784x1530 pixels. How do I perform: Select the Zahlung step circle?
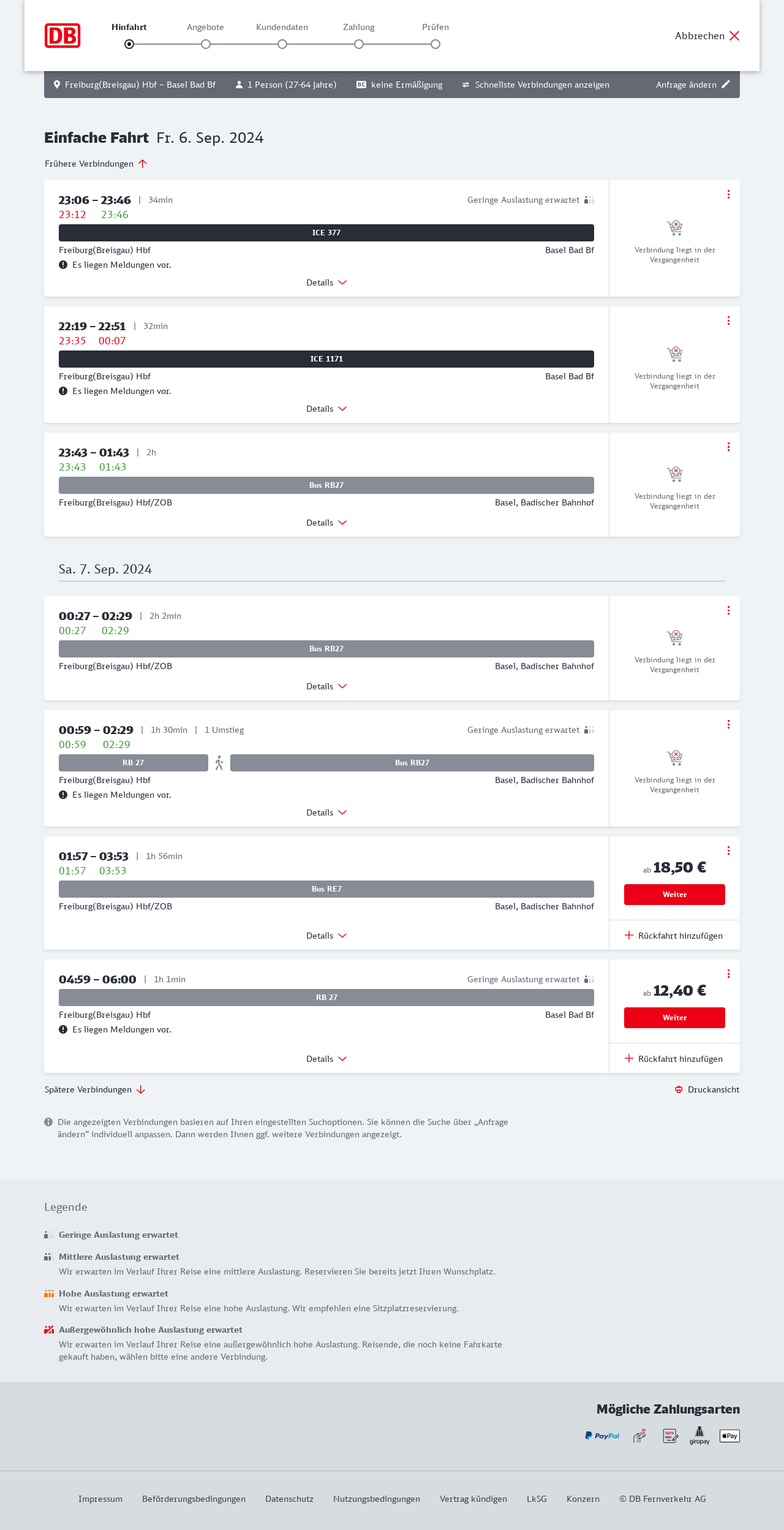coord(359,44)
